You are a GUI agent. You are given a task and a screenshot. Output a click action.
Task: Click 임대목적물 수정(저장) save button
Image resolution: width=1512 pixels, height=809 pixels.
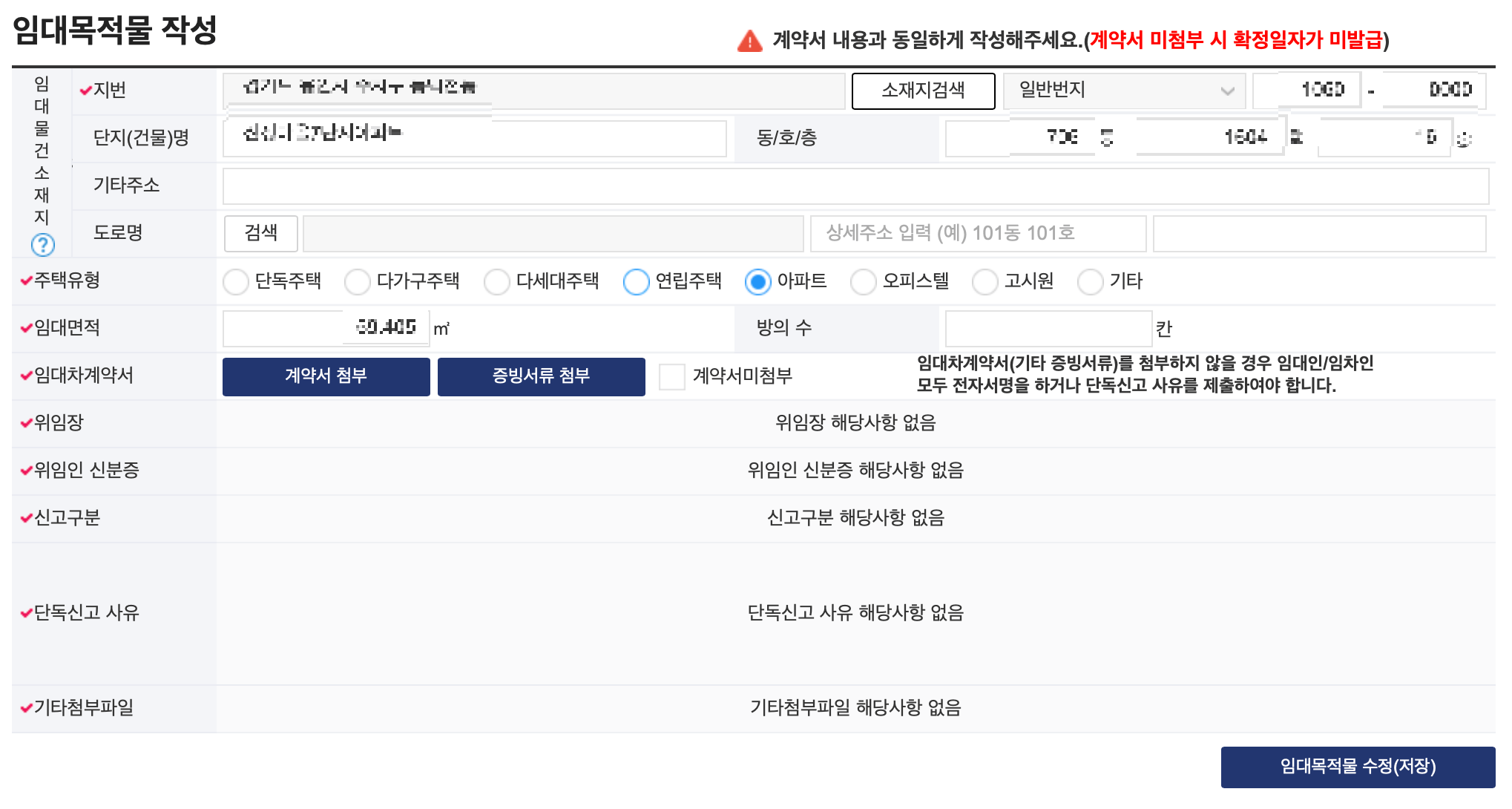click(x=1358, y=767)
